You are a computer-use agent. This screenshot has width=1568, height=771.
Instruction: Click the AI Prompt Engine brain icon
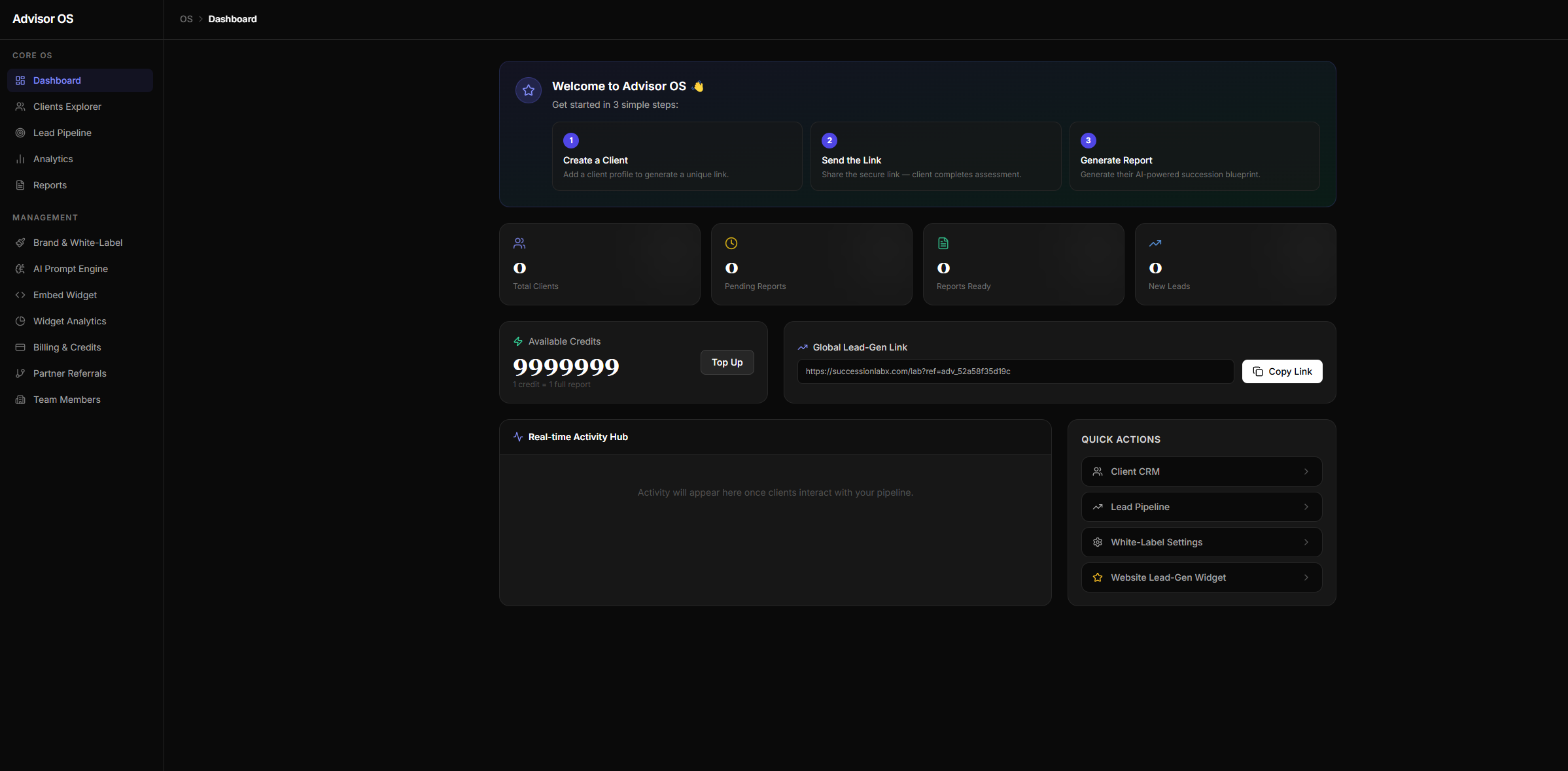coord(20,269)
